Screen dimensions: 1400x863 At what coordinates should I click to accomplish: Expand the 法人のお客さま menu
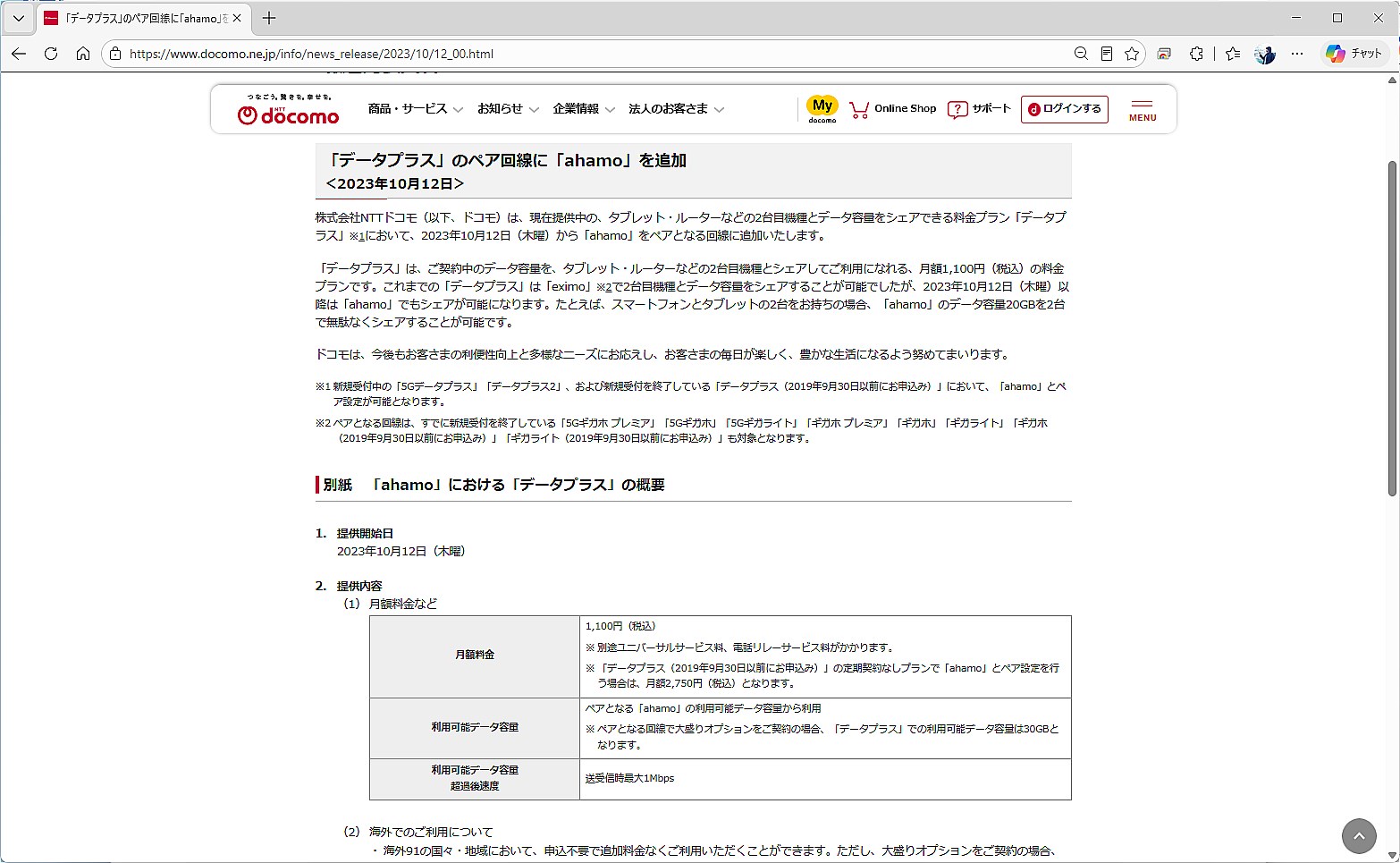676,109
